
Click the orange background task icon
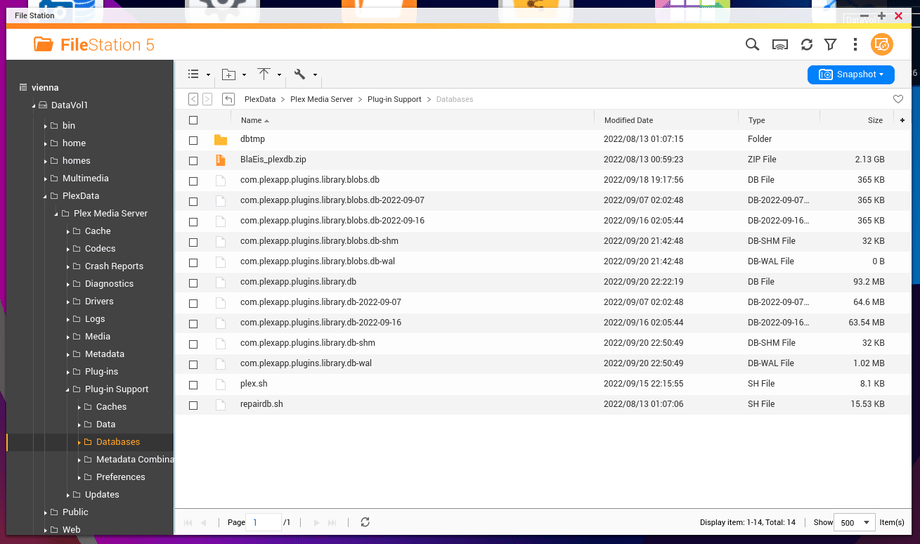pos(882,45)
